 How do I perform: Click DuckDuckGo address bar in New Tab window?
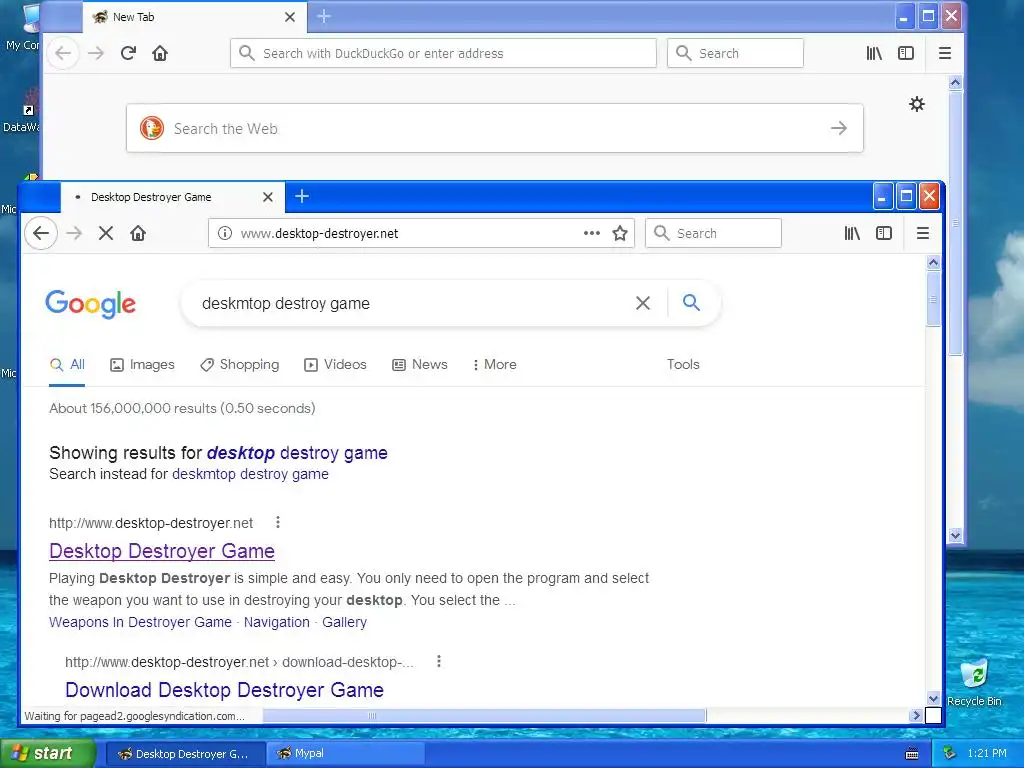(x=443, y=53)
